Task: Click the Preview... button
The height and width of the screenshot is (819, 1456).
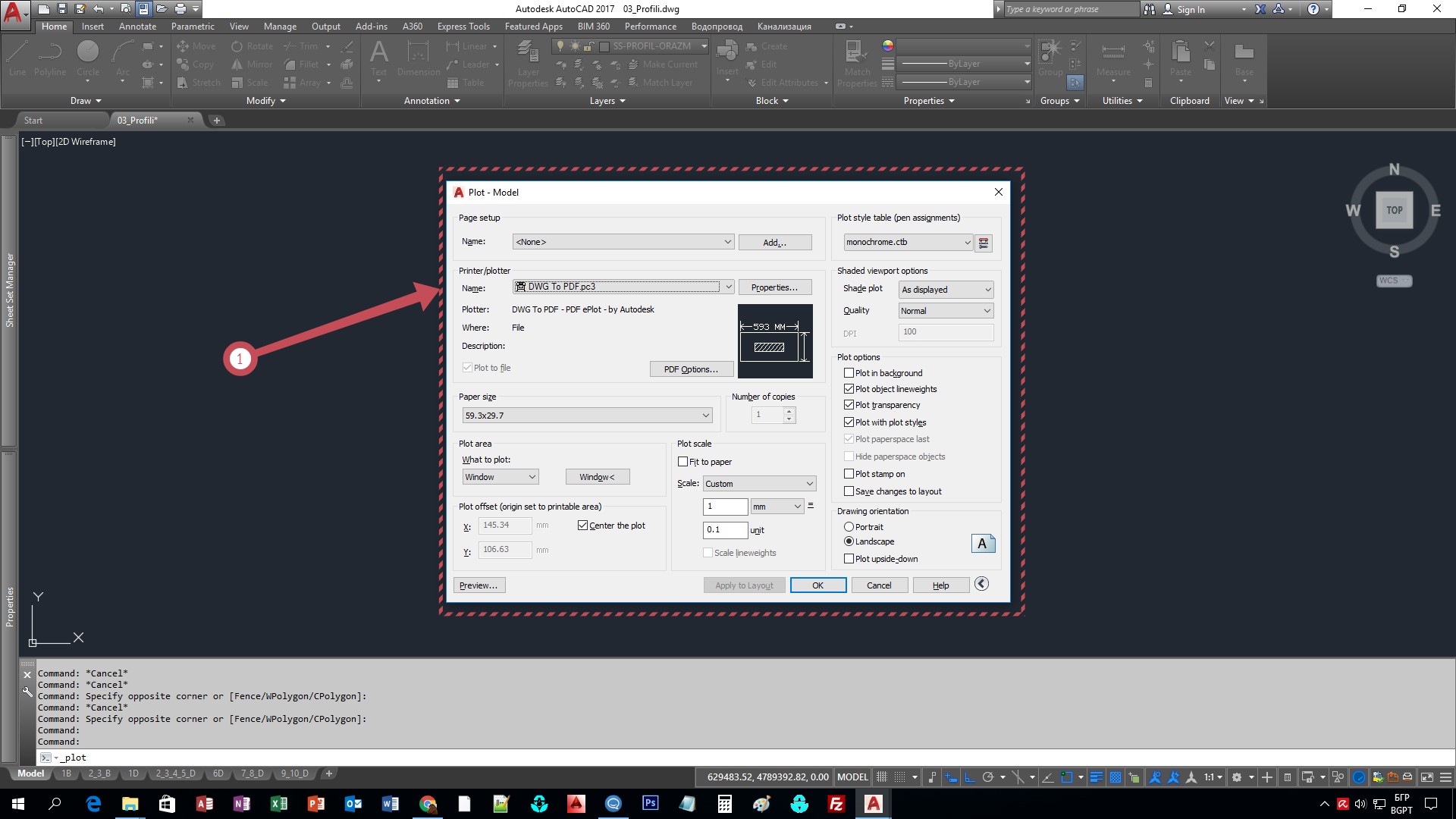Action: click(x=479, y=585)
